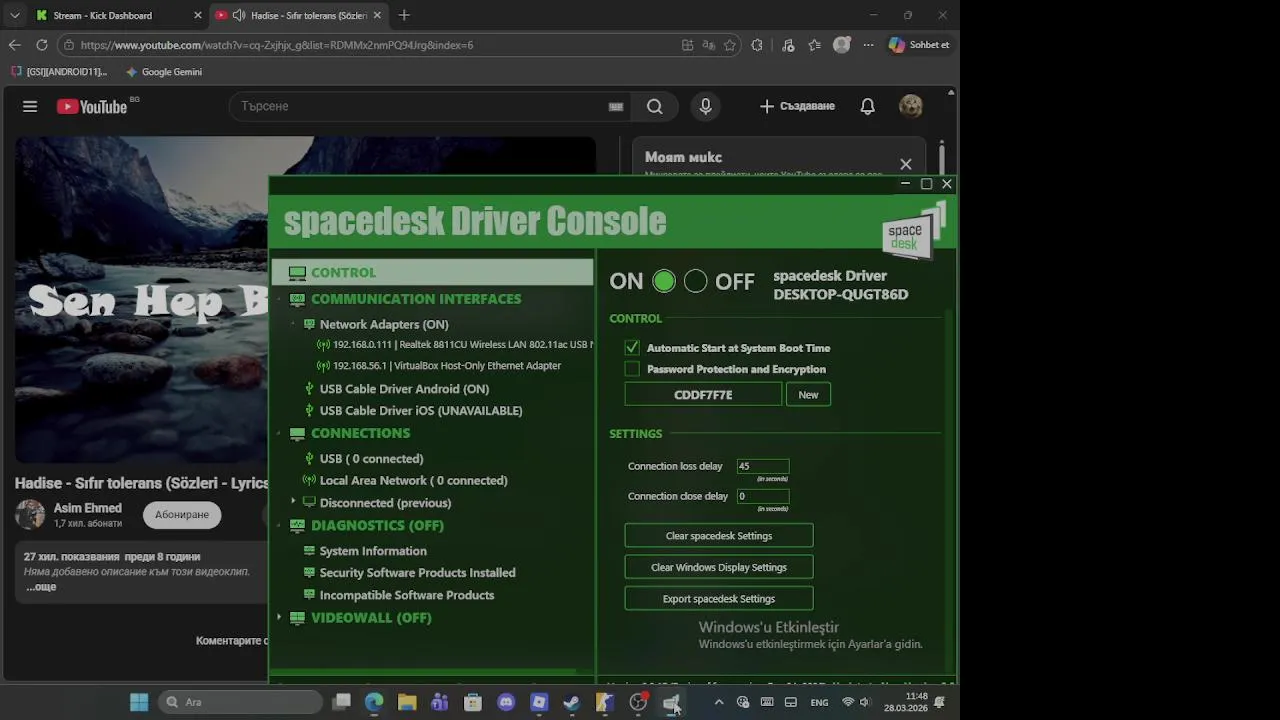Open the [GSI][ANDROID11] bookmark
The image size is (1280, 720).
59,72
